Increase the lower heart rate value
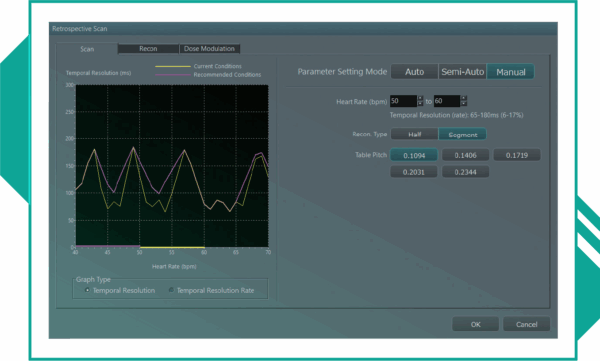Screen dimensions: 600x361 click(420, 98)
